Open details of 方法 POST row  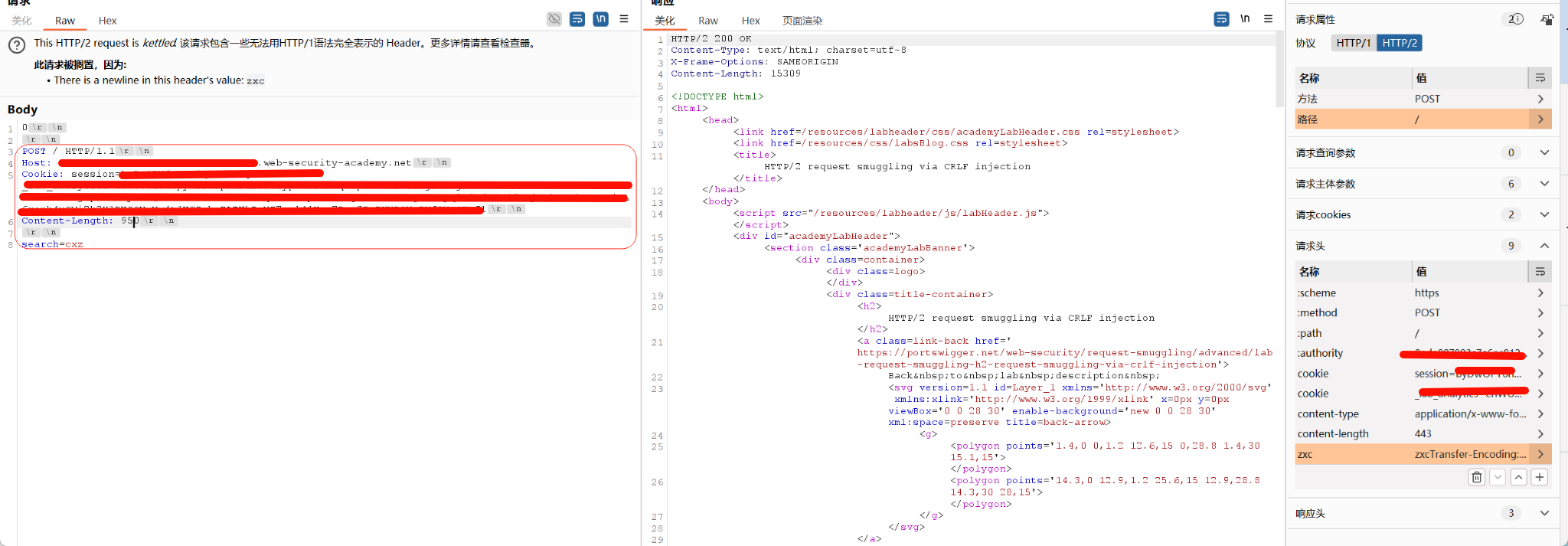pos(1540,99)
